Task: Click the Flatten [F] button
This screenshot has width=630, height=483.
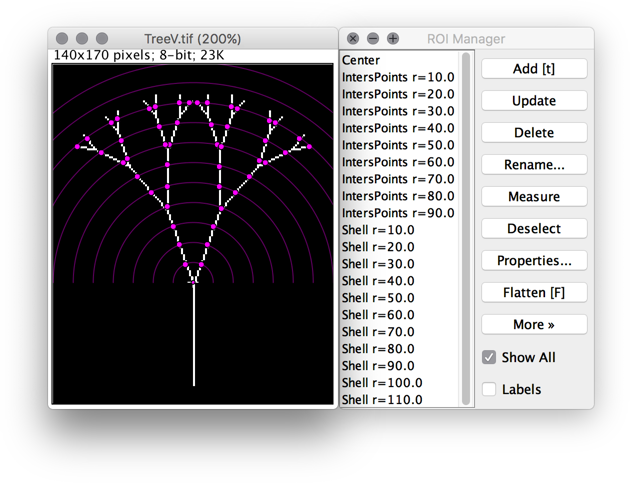Action: point(534,292)
